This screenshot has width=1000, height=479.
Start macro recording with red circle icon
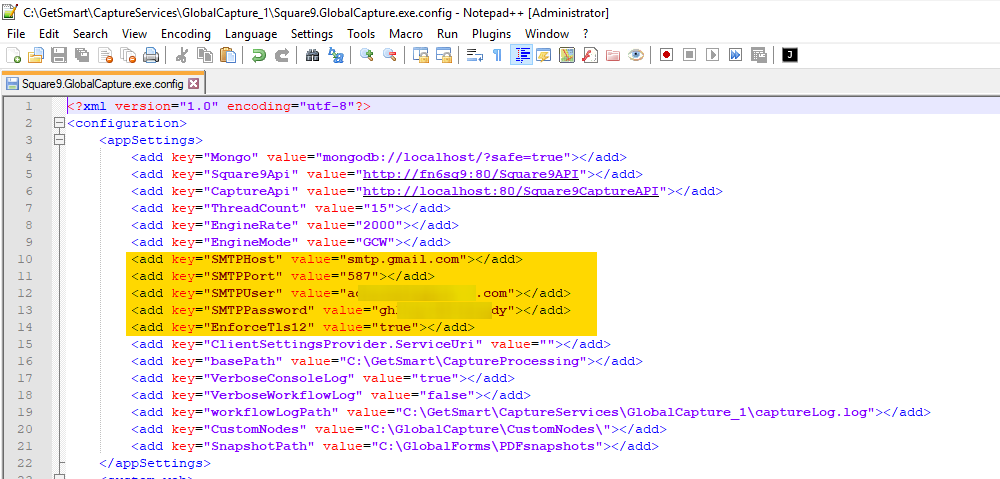(666, 55)
